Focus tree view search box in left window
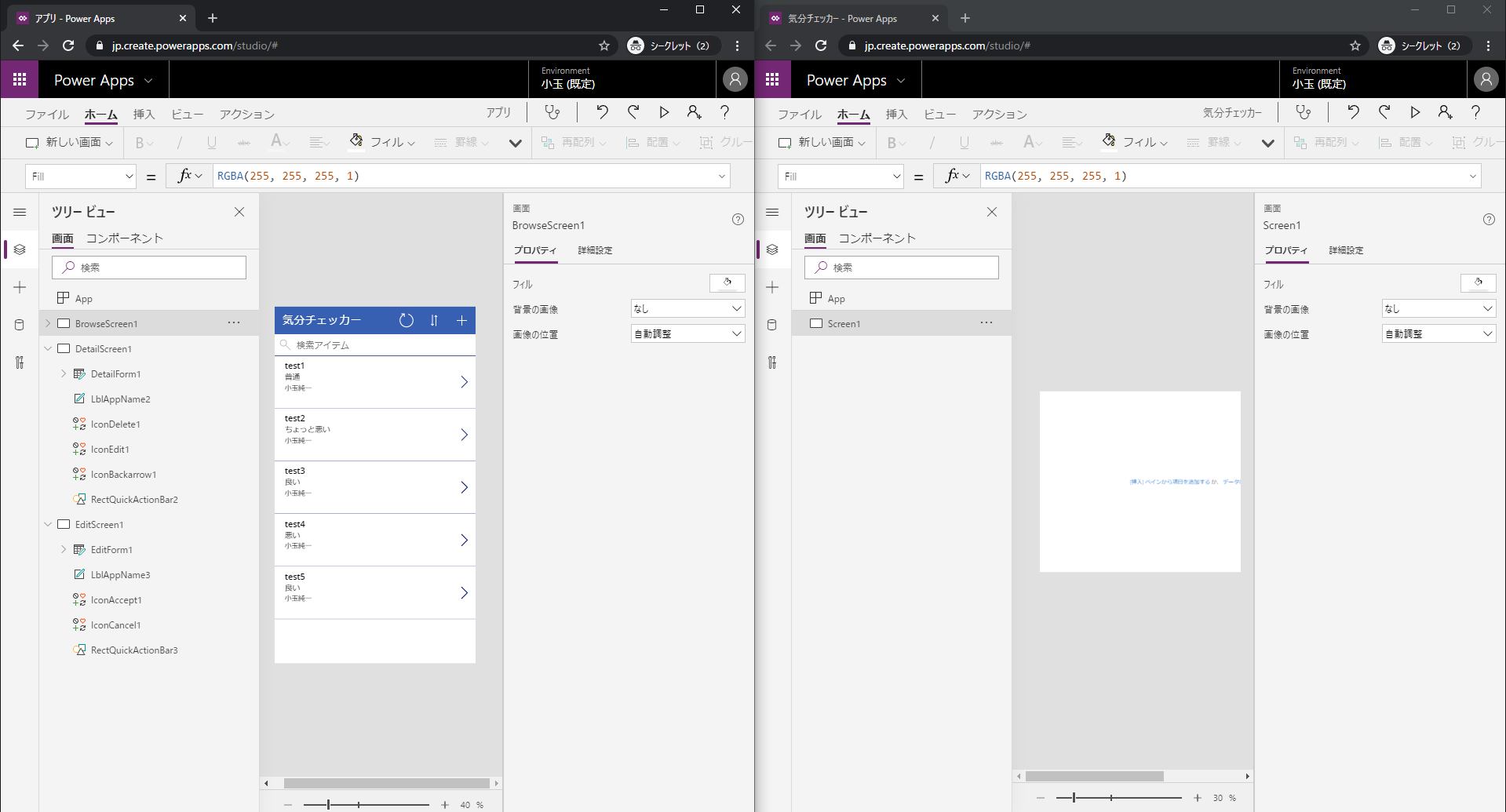The height and width of the screenshot is (812, 1506). (x=149, y=268)
